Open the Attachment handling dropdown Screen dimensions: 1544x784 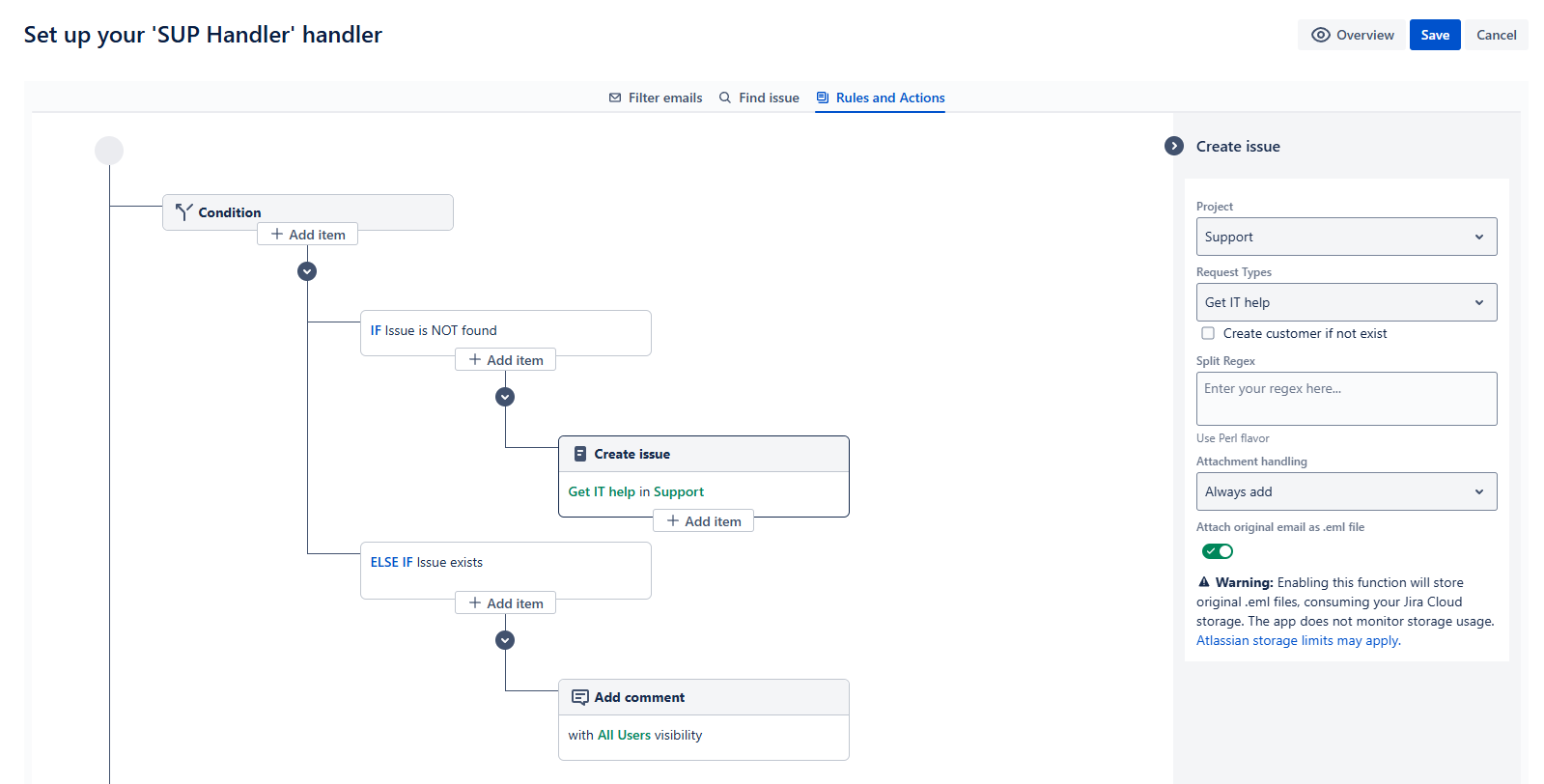tap(1346, 491)
